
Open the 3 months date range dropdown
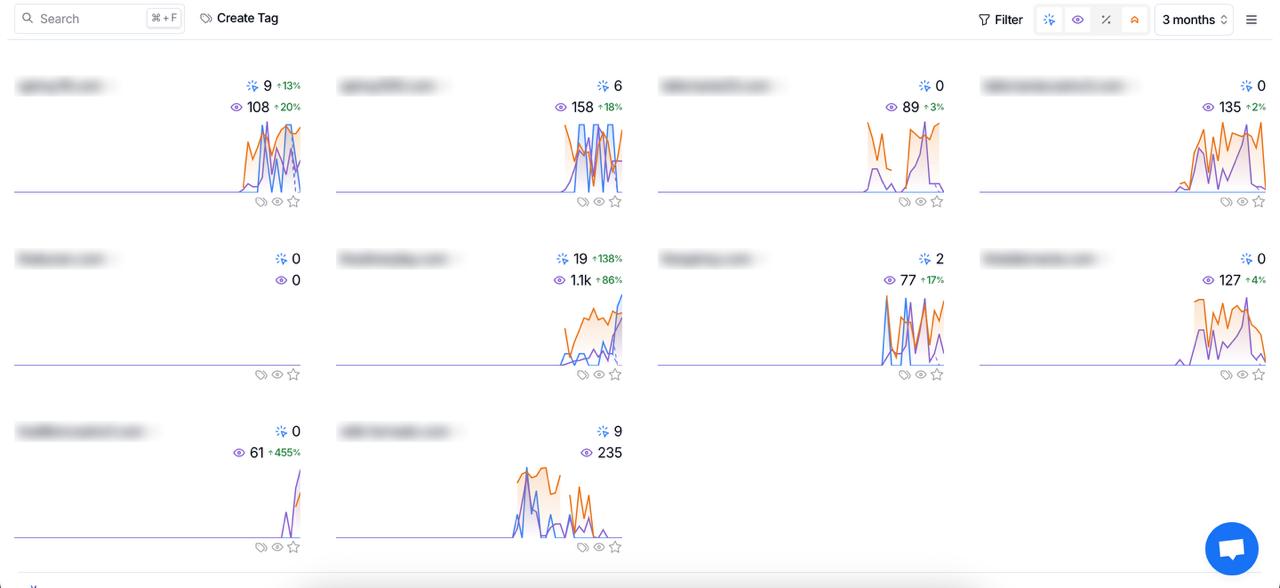tap(1193, 20)
